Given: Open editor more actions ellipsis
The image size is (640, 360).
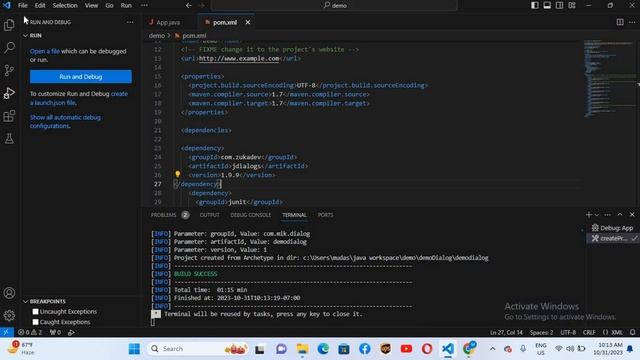Looking at the screenshot, I should click(632, 22).
